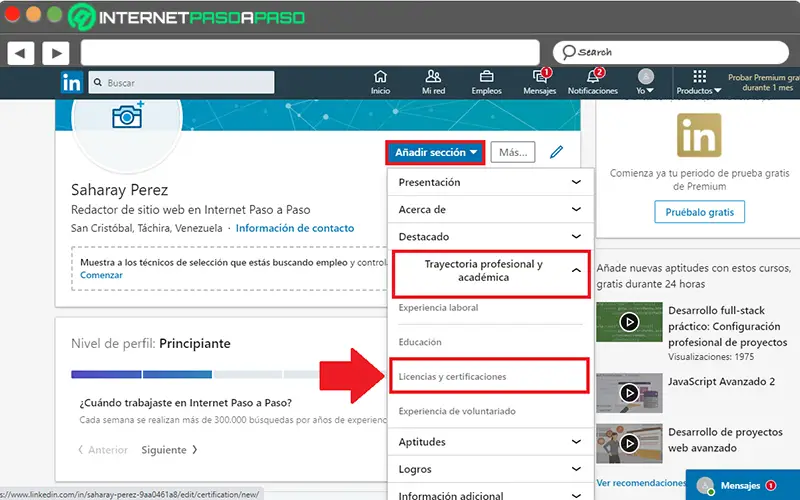The image size is (800, 500).
Task: Play the Desarrollo full-stack práctico video
Action: (x=629, y=322)
